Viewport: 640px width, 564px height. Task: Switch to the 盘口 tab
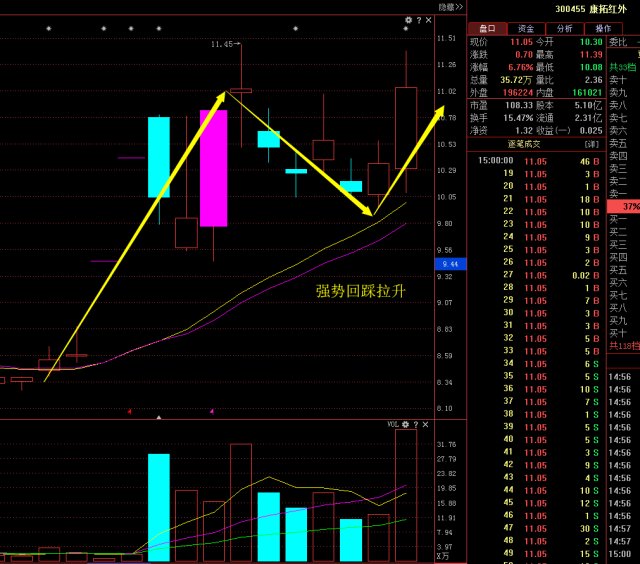tap(487, 28)
